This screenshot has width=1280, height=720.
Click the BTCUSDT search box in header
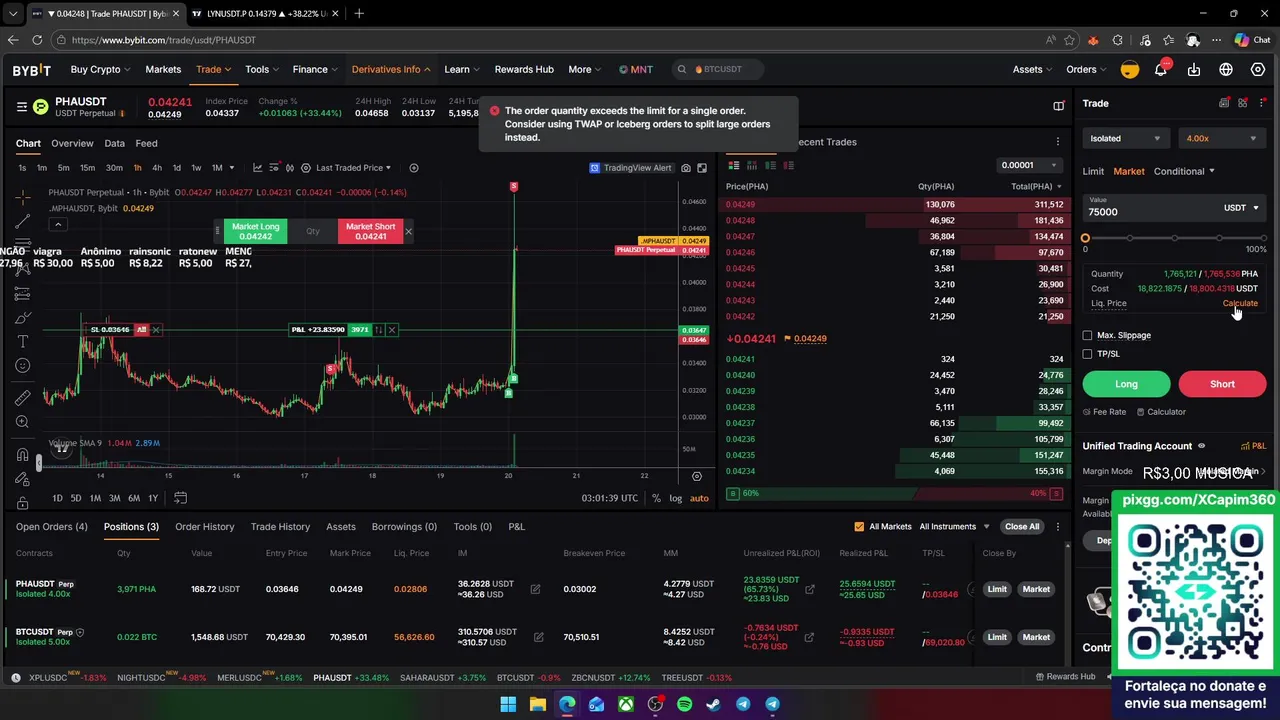tap(717, 69)
